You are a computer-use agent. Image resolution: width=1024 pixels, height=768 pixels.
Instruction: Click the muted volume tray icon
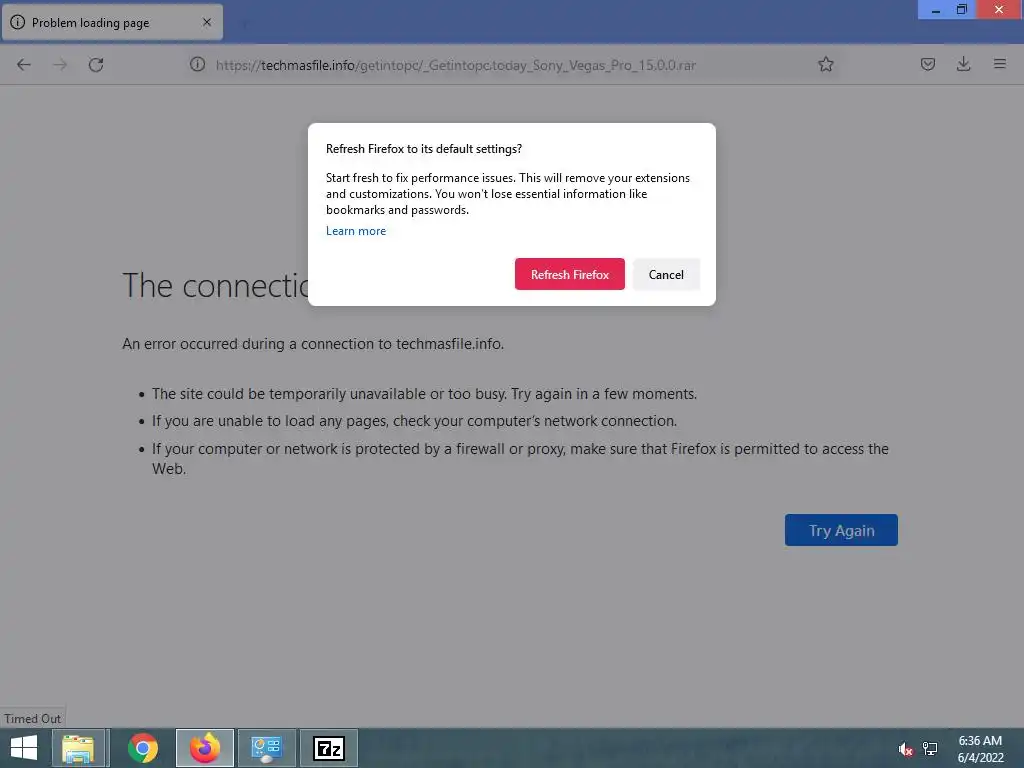point(905,749)
